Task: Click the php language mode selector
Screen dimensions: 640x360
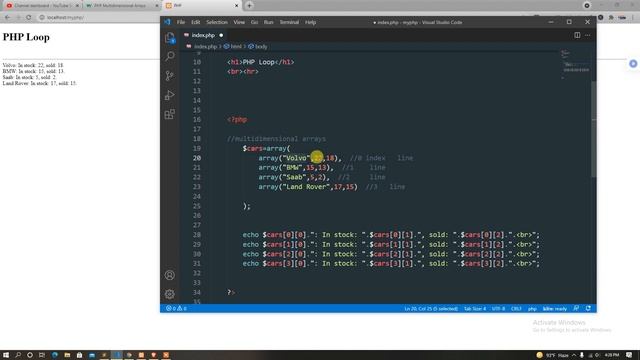Action: pyautogui.click(x=532, y=309)
